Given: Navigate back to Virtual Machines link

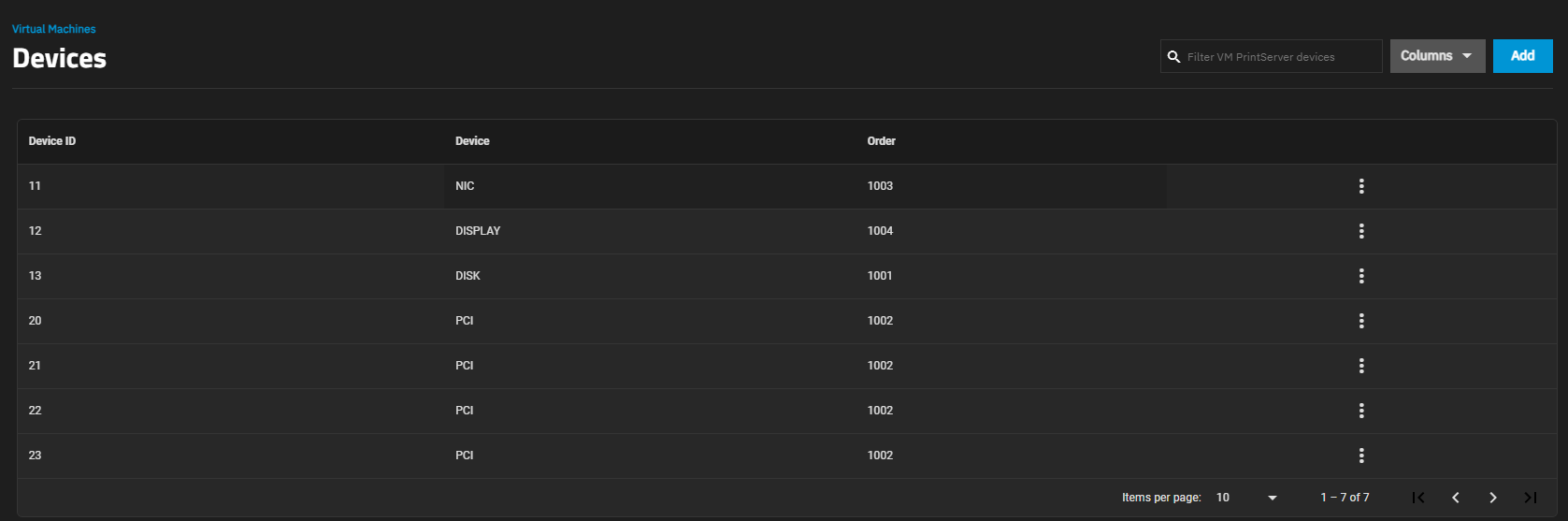Looking at the screenshot, I should click(x=54, y=29).
